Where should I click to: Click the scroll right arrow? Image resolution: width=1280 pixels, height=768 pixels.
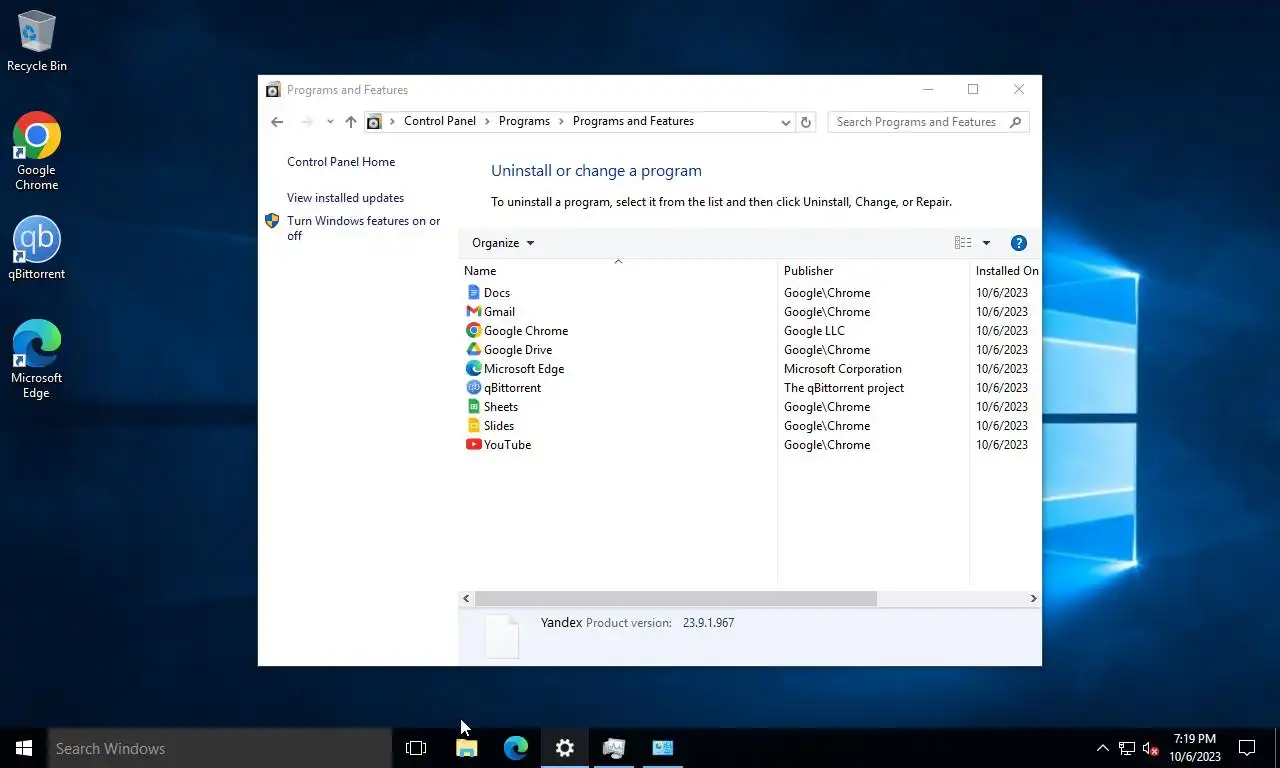[1033, 598]
